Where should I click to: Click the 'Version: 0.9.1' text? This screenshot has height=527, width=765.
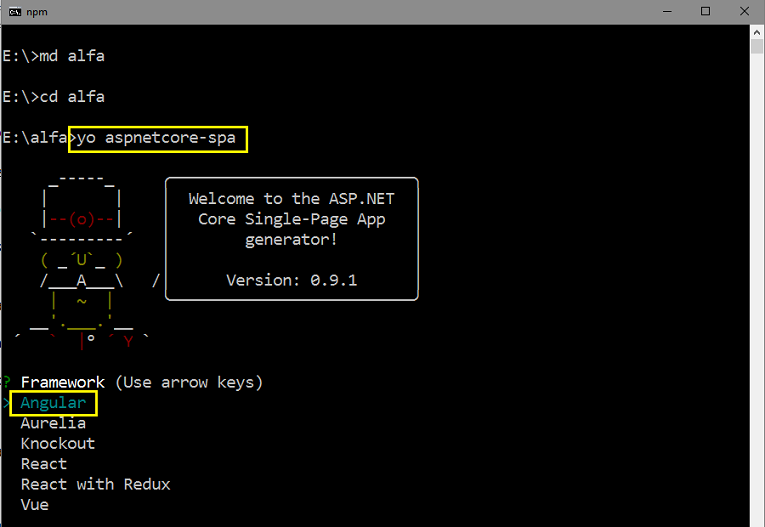(x=292, y=281)
